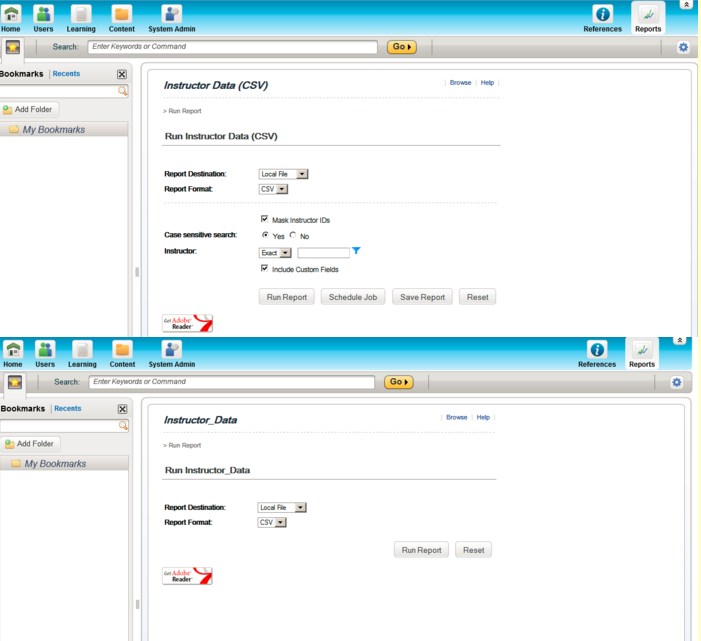The width and height of the screenshot is (701, 641).
Task: Click Instructor filter funnel icon
Action: [x=356, y=251]
